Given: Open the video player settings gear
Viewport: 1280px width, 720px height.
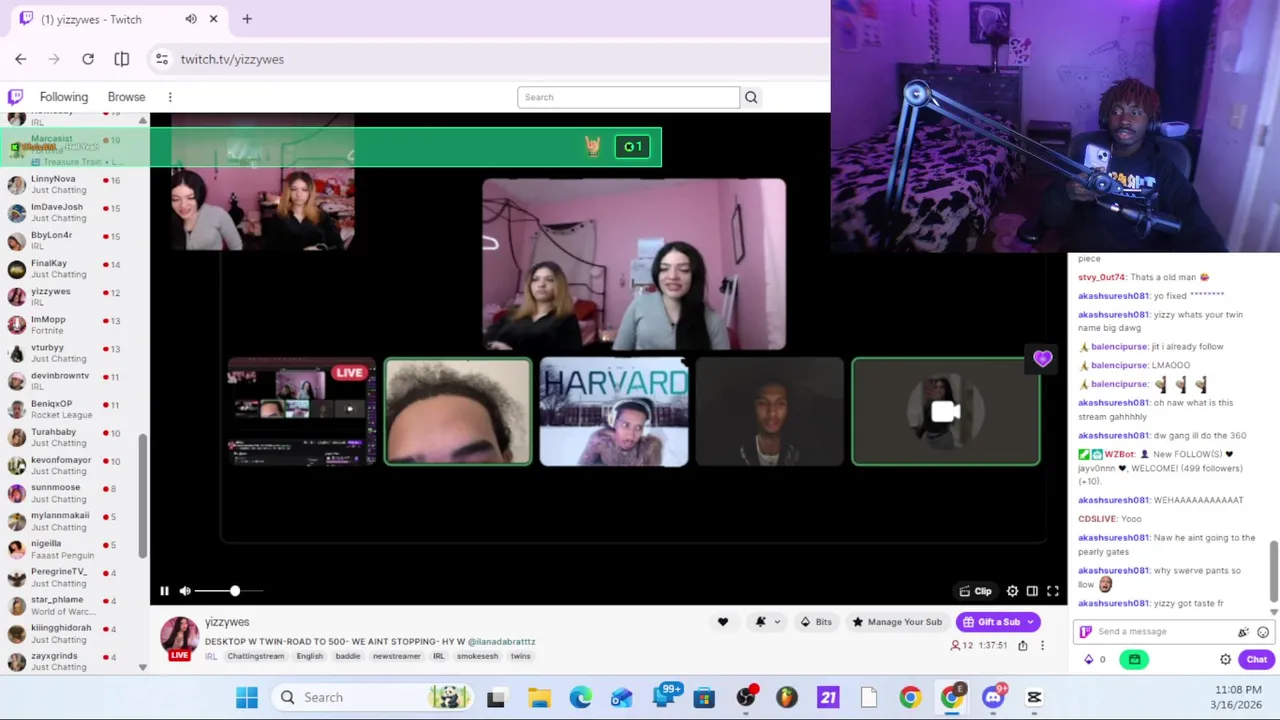Looking at the screenshot, I should click(1012, 591).
